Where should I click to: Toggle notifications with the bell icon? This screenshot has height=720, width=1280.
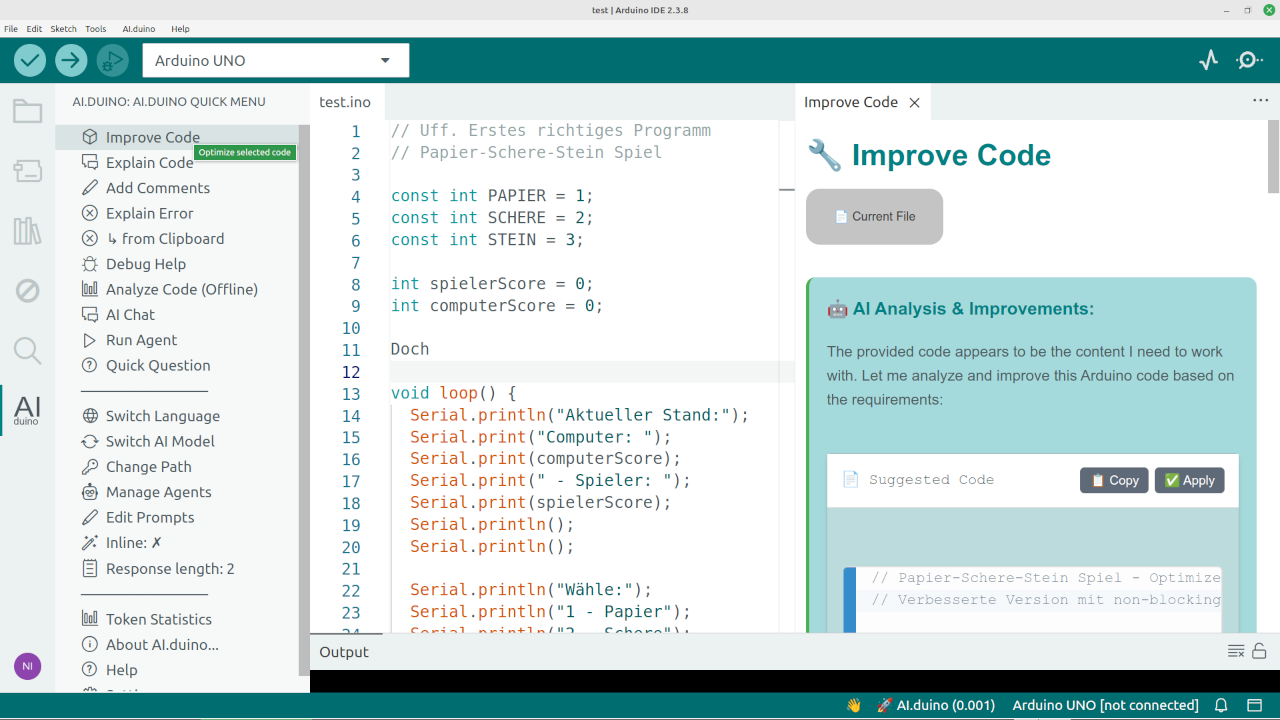1220,704
